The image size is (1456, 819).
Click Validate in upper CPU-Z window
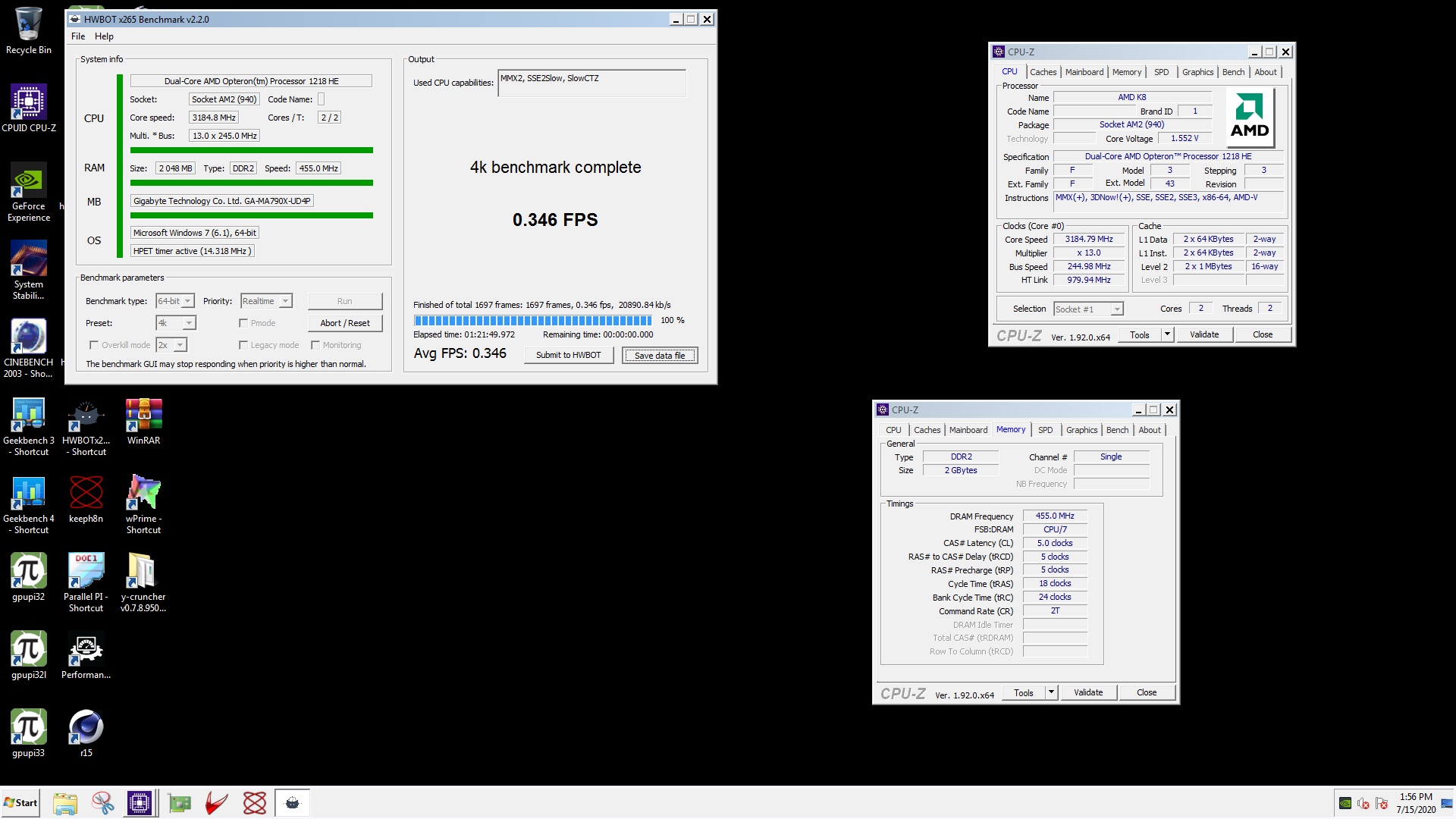[x=1204, y=334]
